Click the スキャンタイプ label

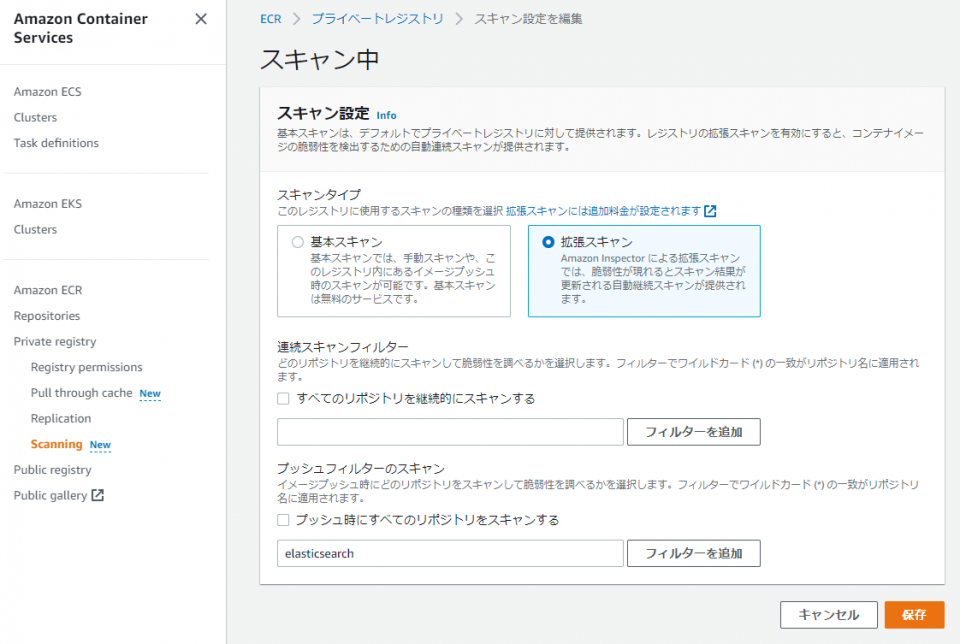click(x=319, y=195)
